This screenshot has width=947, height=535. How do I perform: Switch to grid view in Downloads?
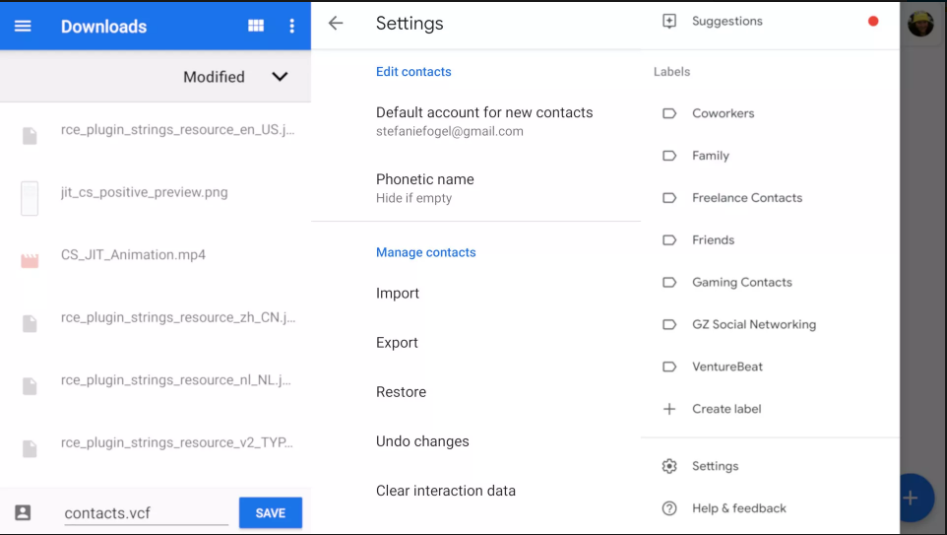255,25
